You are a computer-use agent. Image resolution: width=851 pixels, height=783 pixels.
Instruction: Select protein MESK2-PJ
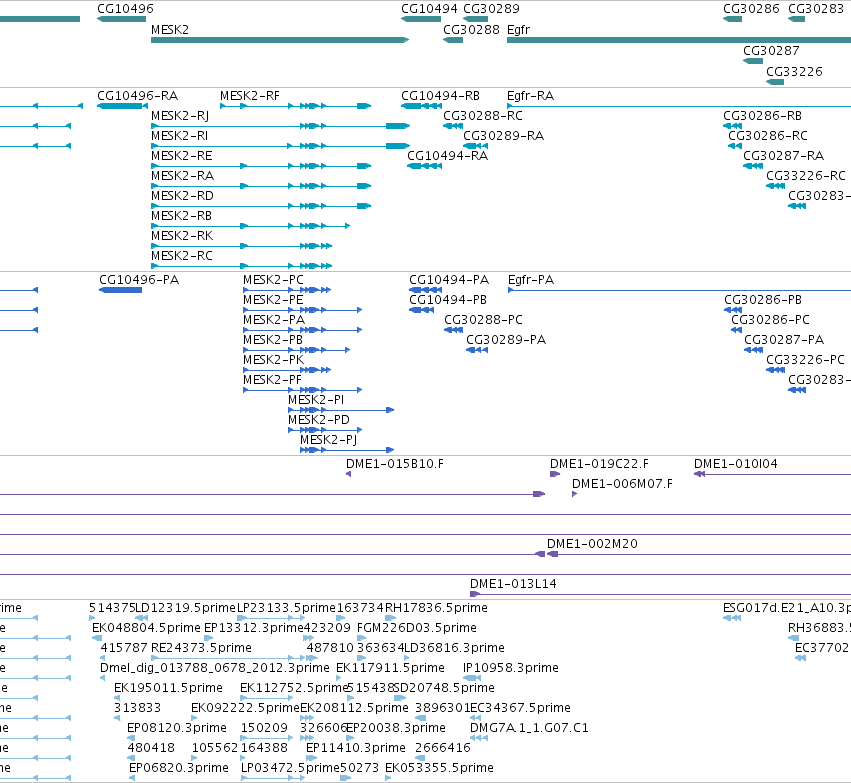[328, 440]
